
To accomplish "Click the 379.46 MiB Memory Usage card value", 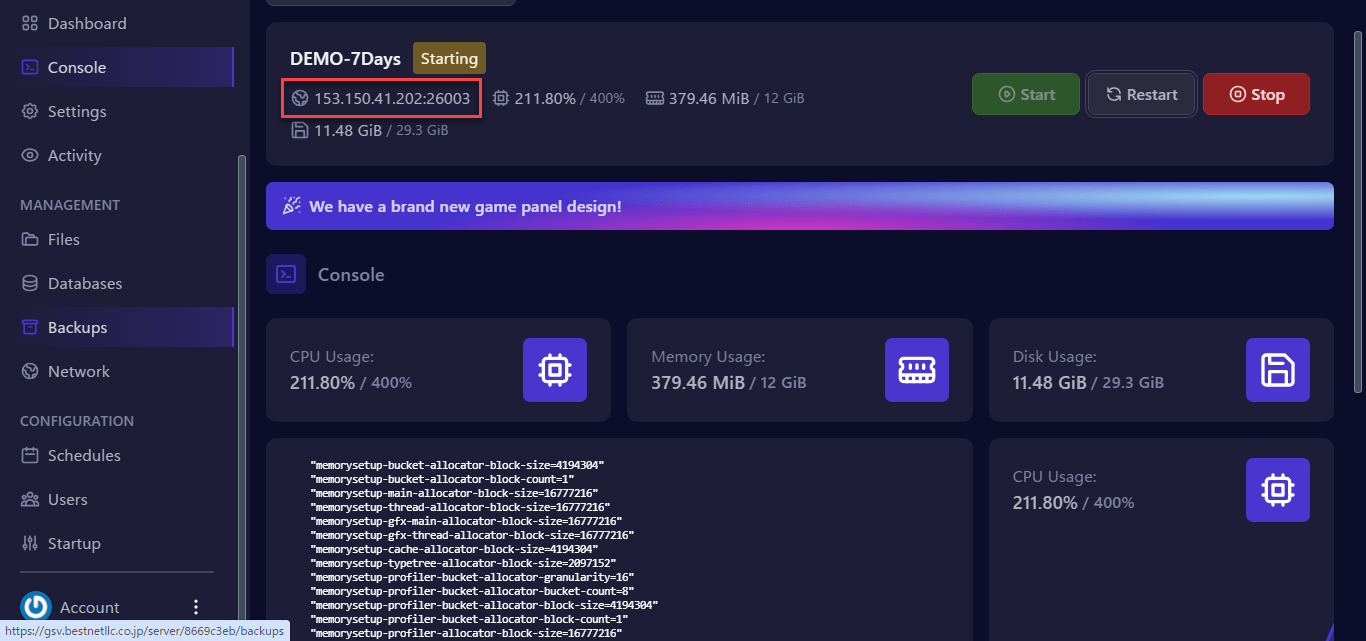I will 700,382.
